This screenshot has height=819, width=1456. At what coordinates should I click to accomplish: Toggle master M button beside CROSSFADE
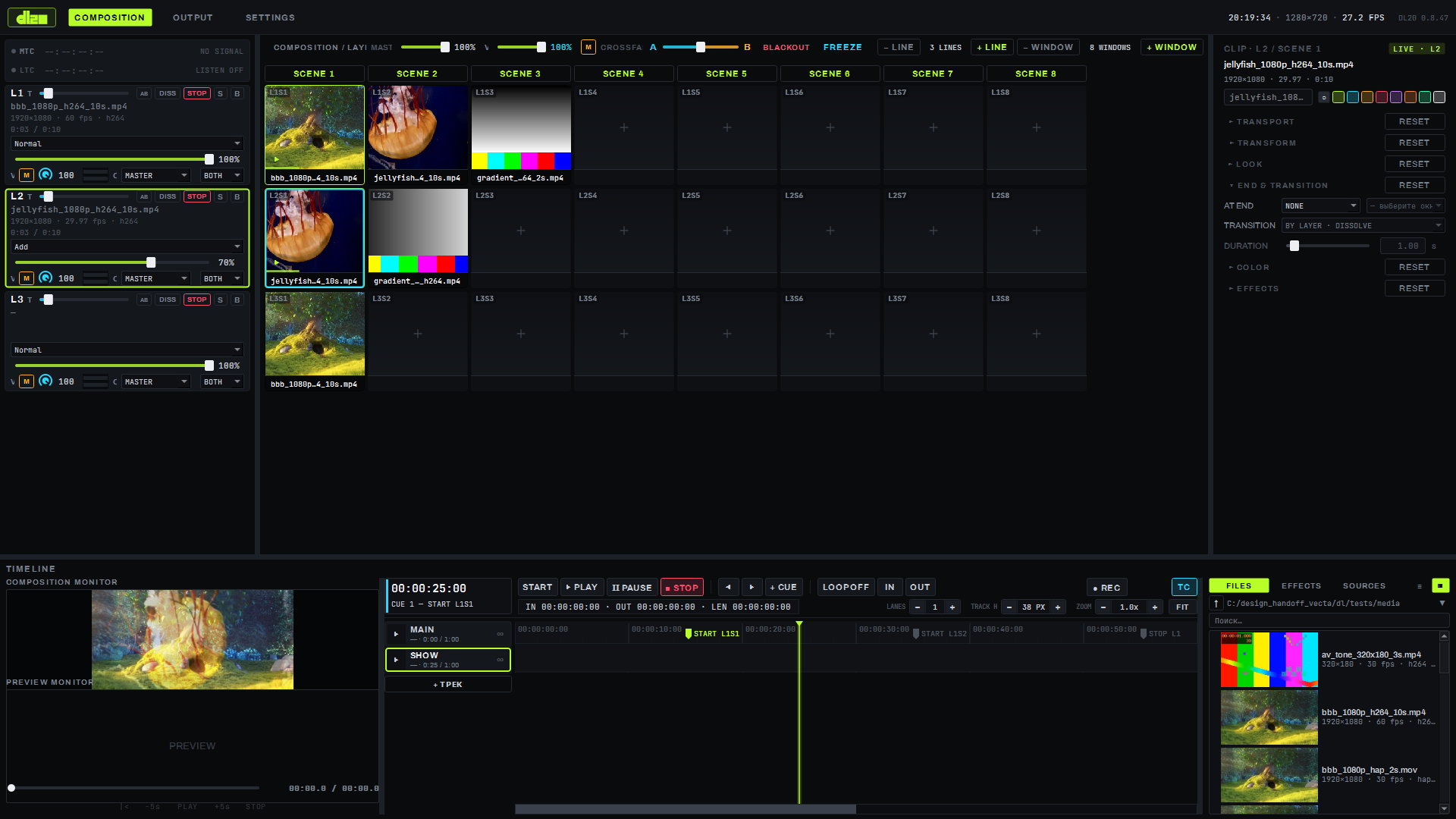coord(588,47)
